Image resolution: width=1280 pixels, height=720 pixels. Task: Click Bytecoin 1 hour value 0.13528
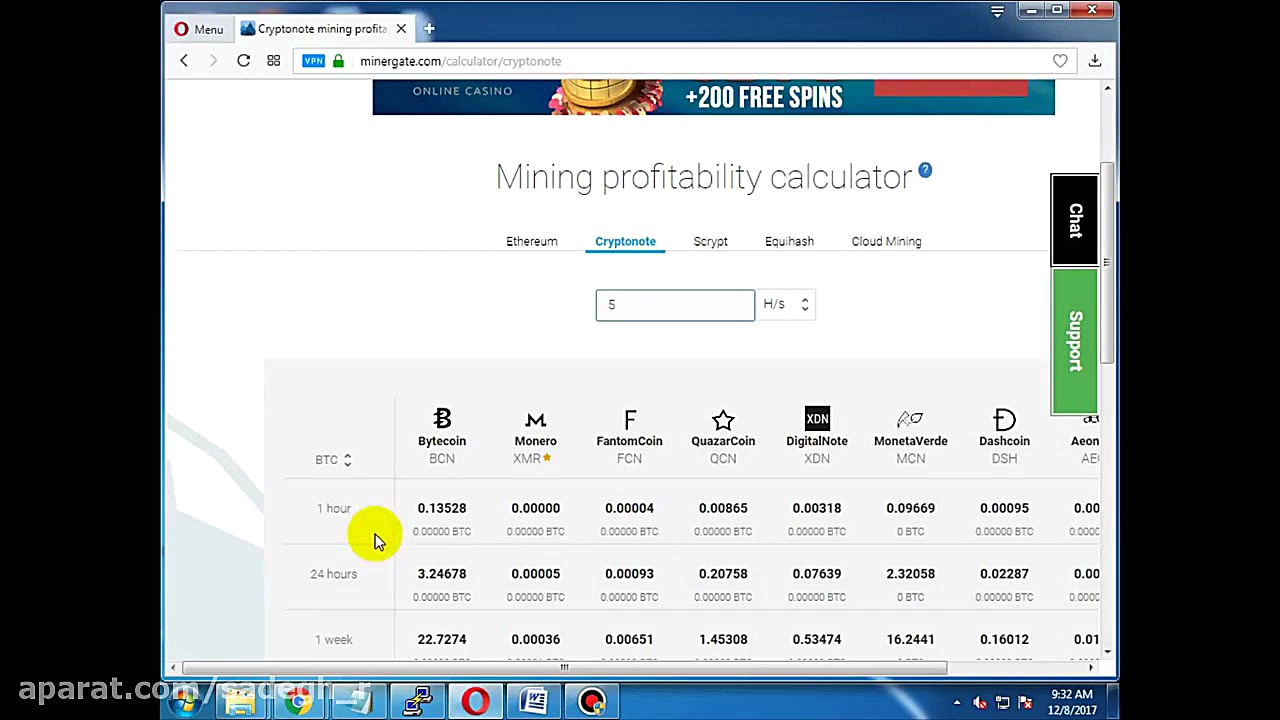pyautogui.click(x=442, y=508)
